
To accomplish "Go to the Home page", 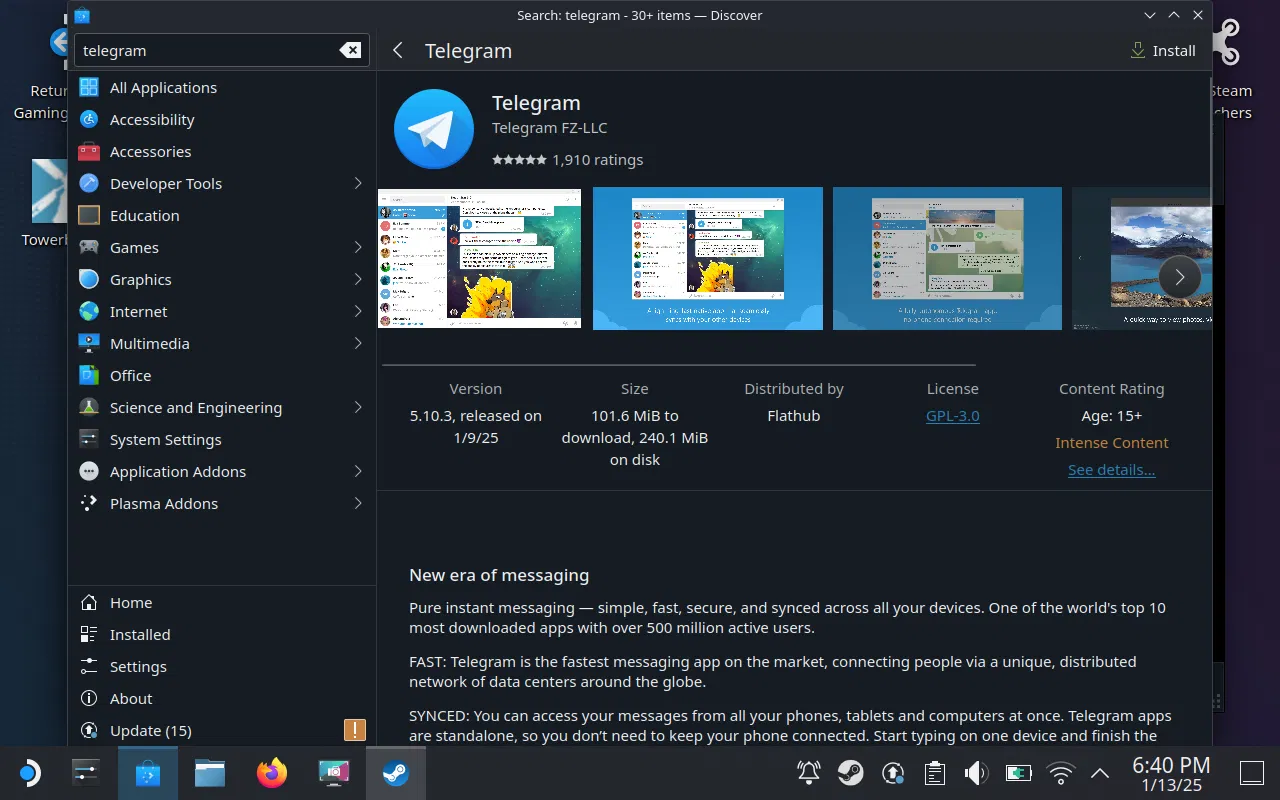I will [x=221, y=603].
